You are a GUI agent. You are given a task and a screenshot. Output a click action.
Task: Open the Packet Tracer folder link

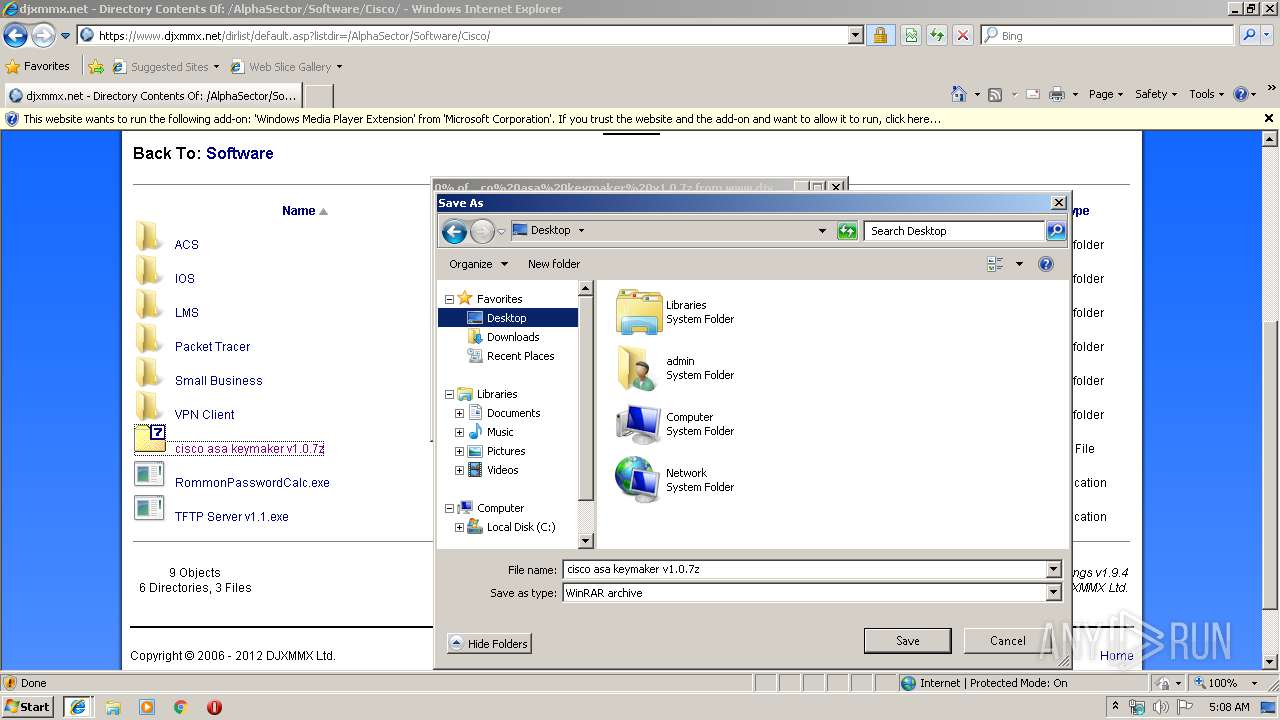click(x=213, y=347)
